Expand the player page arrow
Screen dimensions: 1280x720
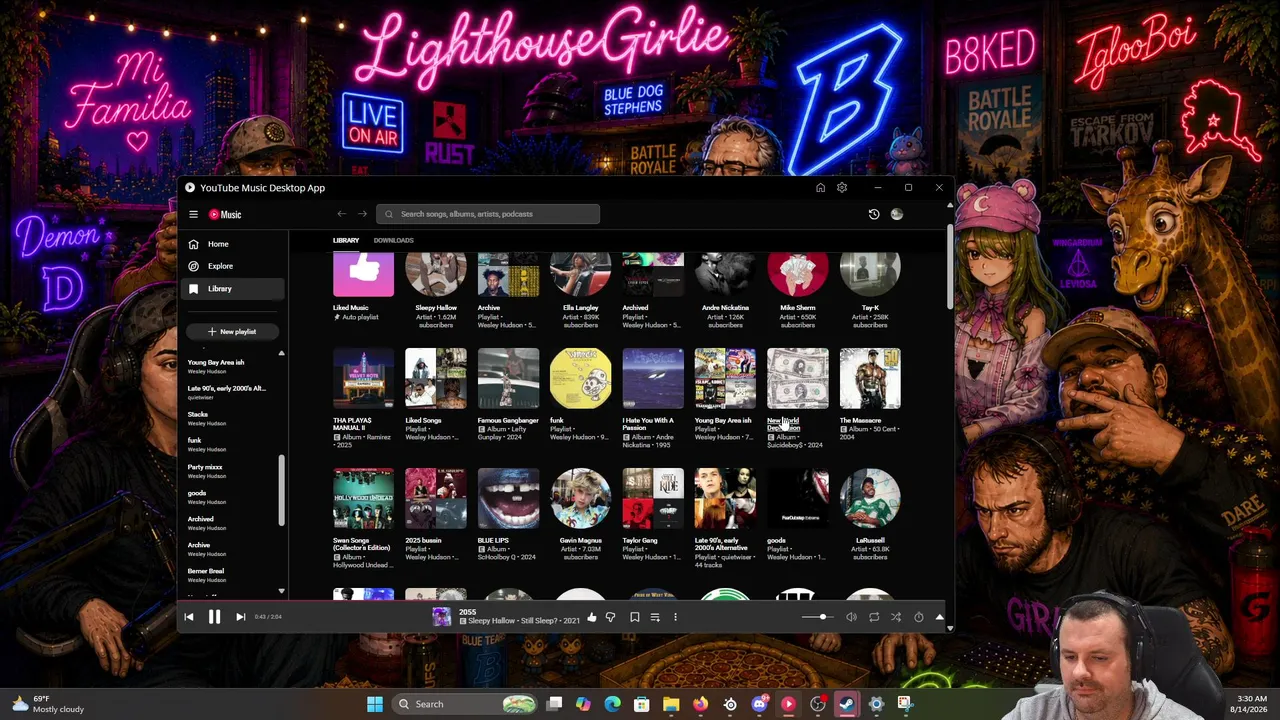tap(939, 617)
